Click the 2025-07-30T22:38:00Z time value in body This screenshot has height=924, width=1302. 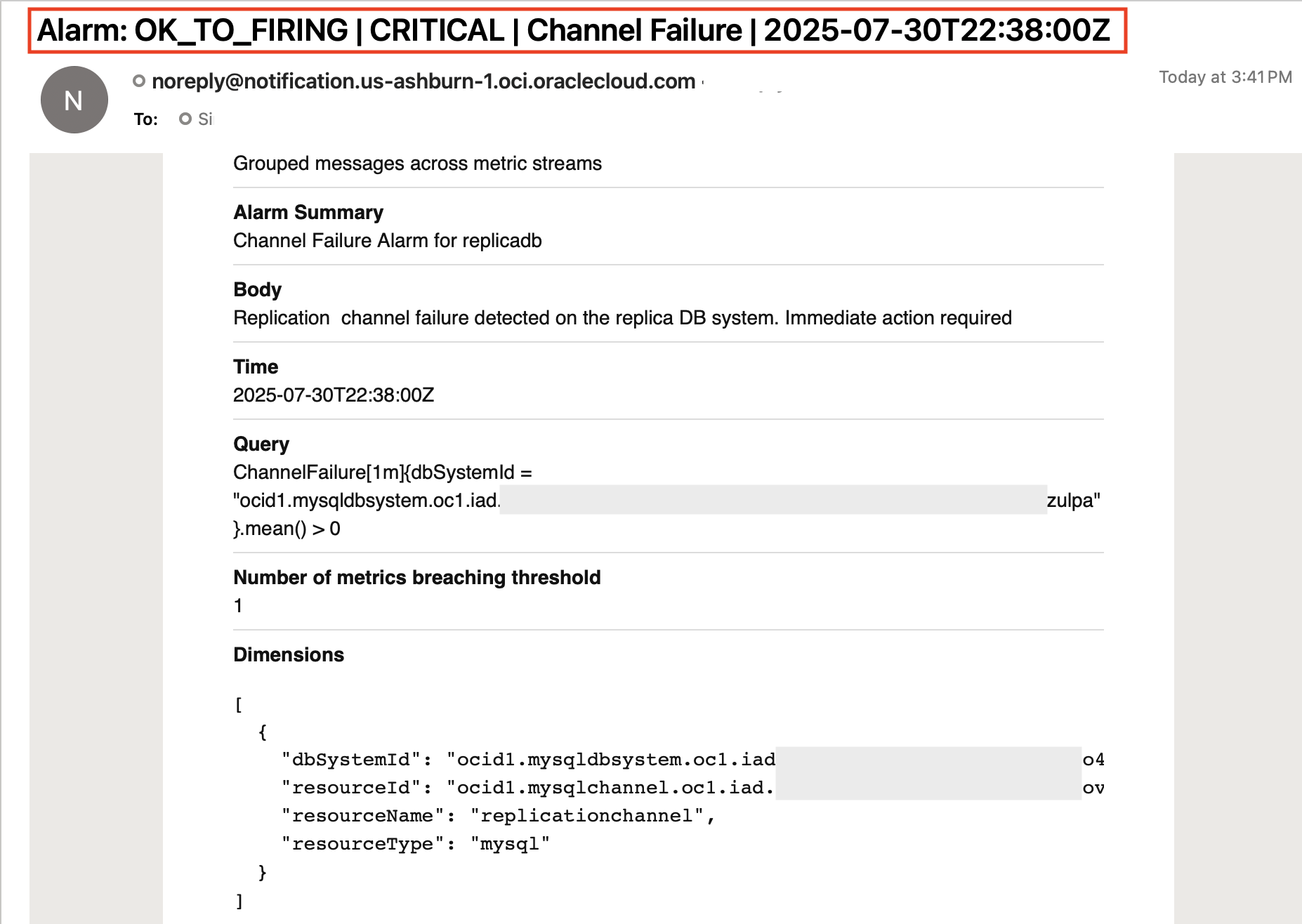334,395
